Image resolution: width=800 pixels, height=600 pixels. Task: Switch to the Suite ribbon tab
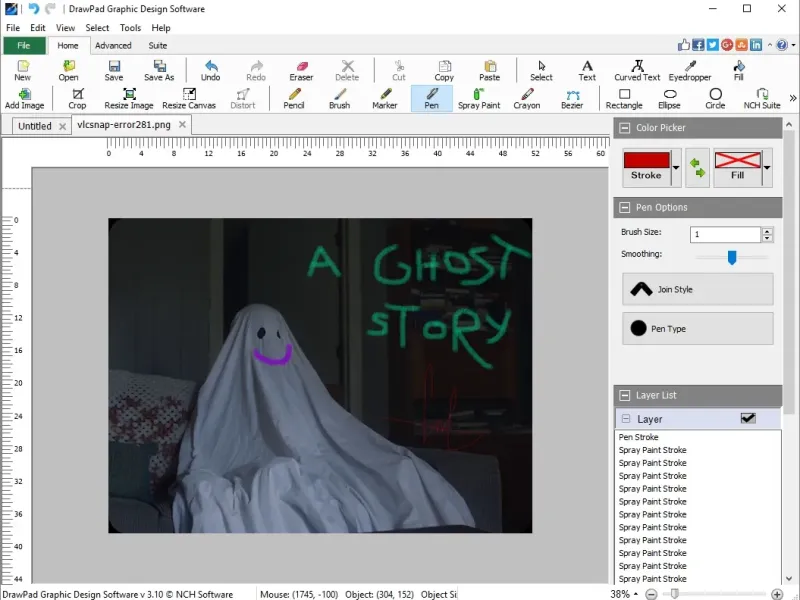(x=158, y=45)
